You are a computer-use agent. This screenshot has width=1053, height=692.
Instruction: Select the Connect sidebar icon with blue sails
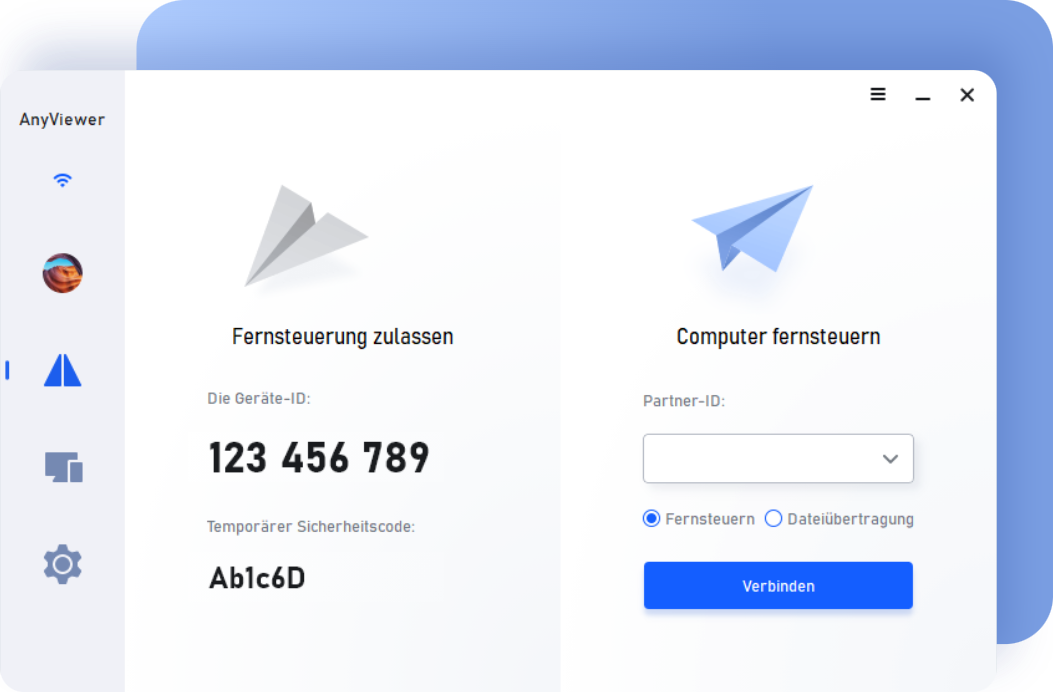pyautogui.click(x=62, y=370)
